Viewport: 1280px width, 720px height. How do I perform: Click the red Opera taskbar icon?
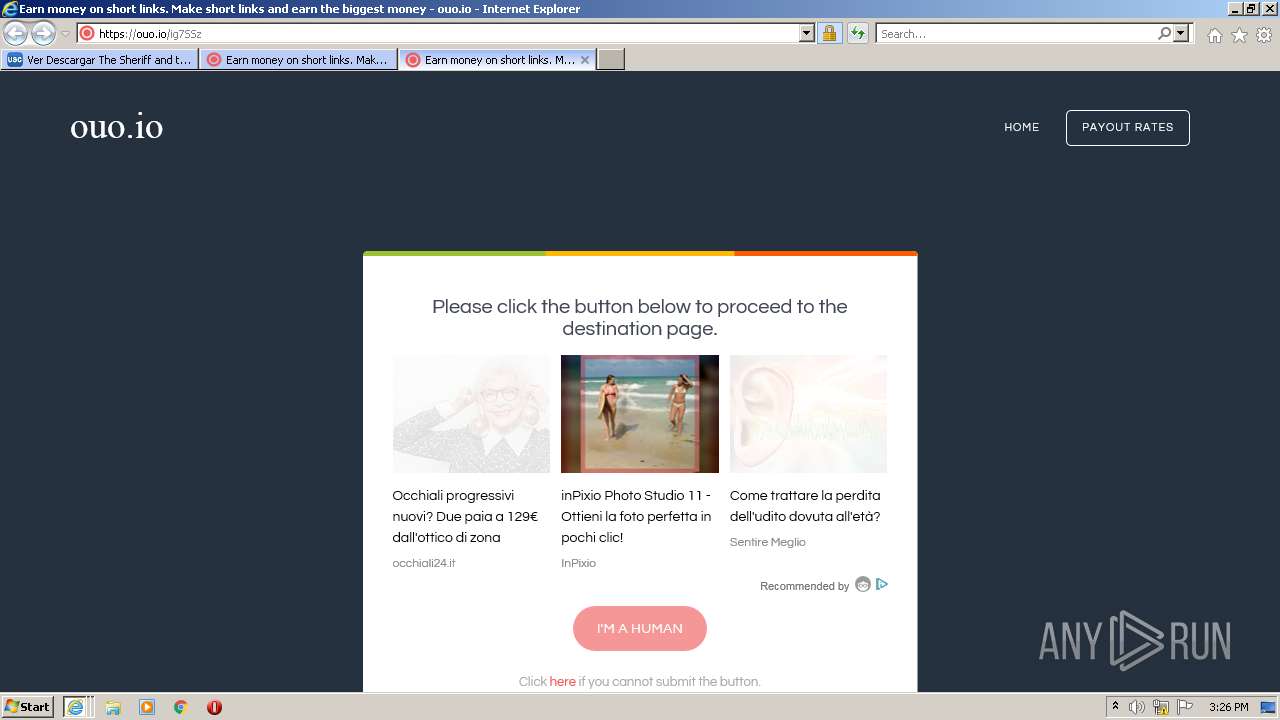214,707
